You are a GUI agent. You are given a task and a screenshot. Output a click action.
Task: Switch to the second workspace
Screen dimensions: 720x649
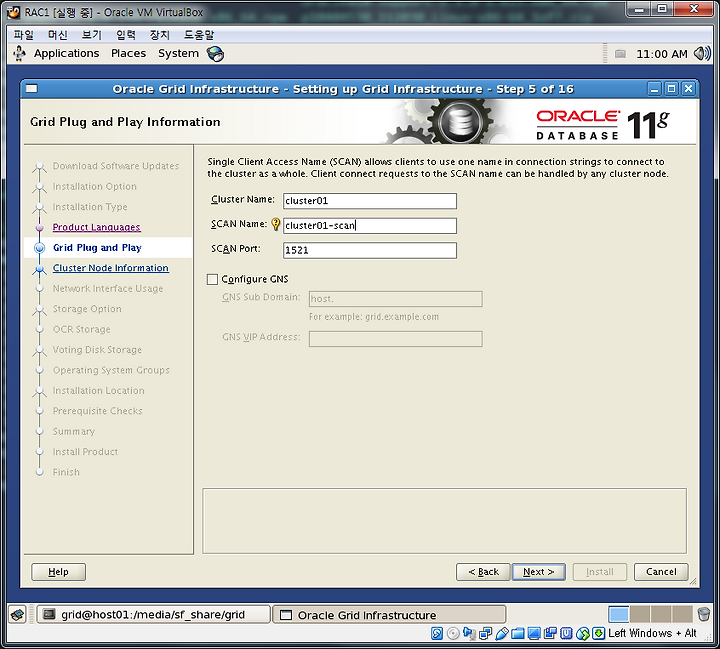click(640, 614)
